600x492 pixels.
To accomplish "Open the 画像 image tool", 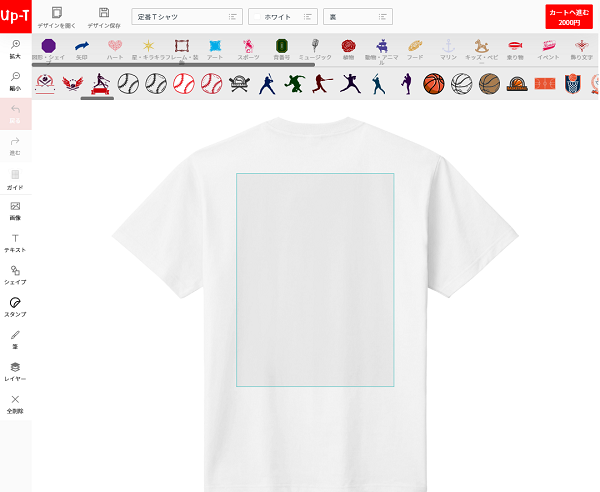I will tap(15, 211).
